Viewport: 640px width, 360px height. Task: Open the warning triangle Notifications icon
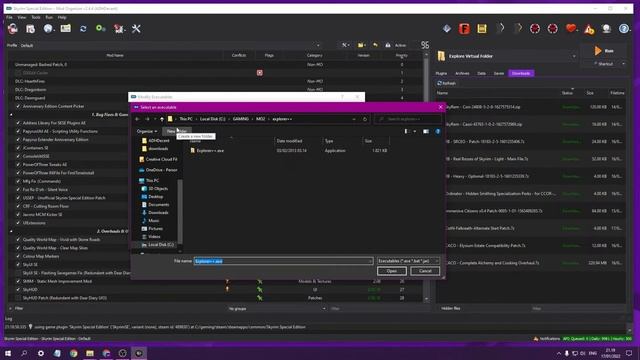(x=589, y=29)
